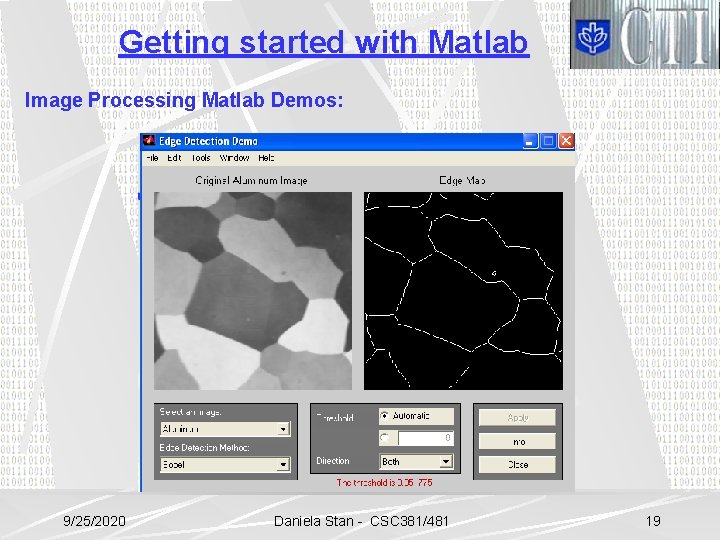Click the 'Select an Image:' label
720x540 pixels.
pyautogui.click(x=191, y=412)
